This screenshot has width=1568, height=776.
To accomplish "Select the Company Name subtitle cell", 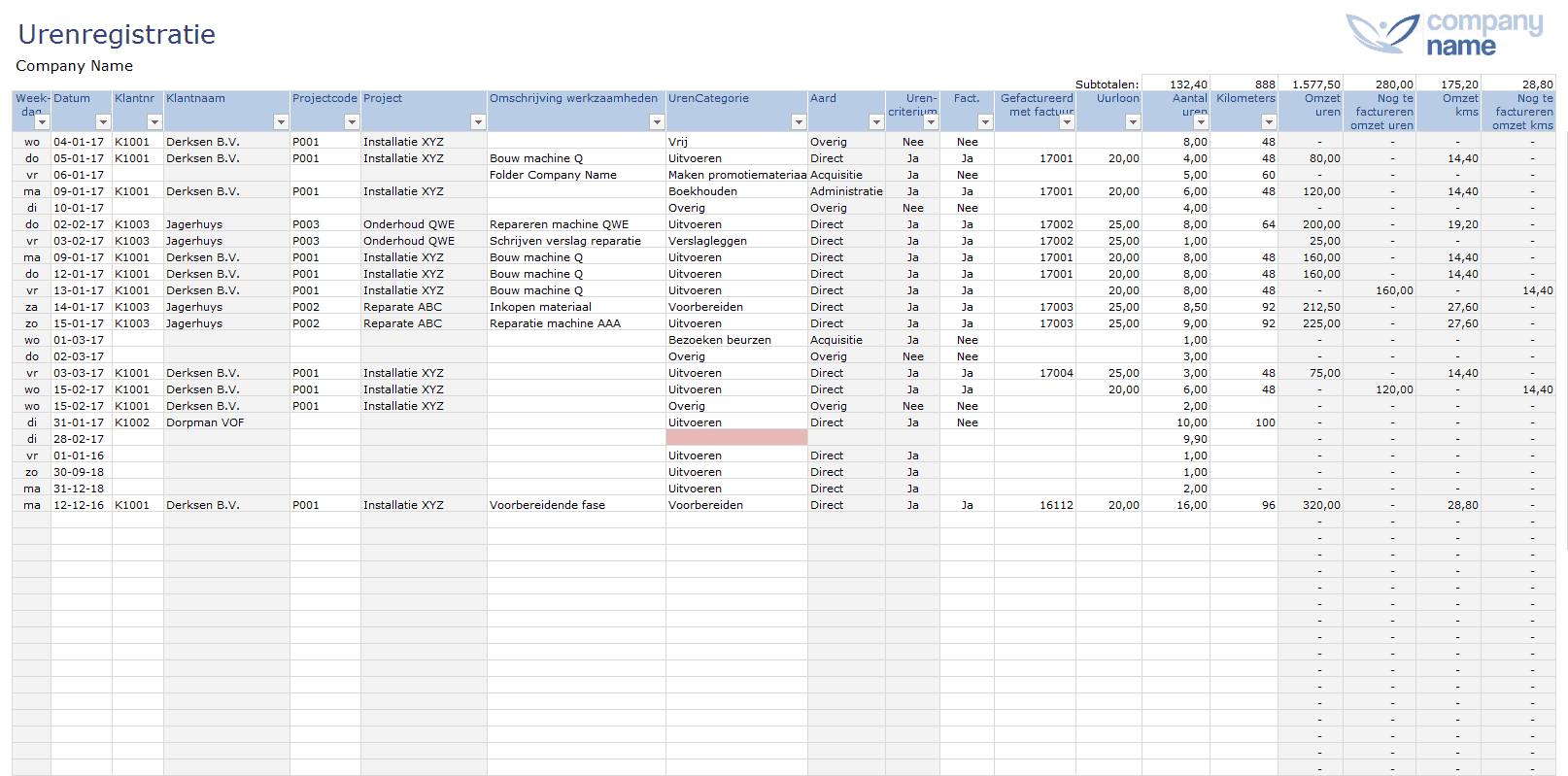I will pos(74,66).
